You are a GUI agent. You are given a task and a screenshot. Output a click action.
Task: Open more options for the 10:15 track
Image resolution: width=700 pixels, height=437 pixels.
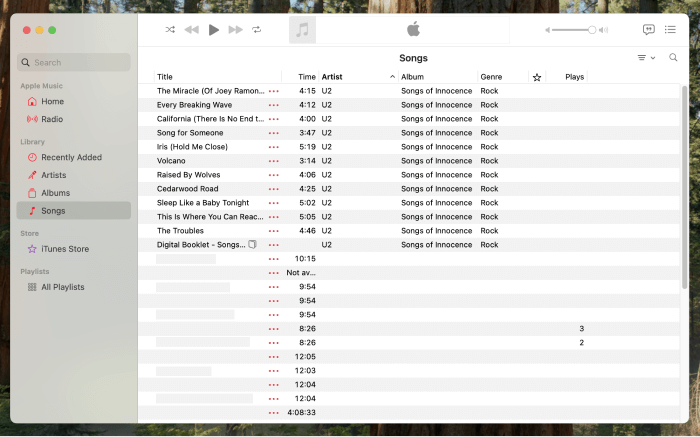(x=274, y=259)
